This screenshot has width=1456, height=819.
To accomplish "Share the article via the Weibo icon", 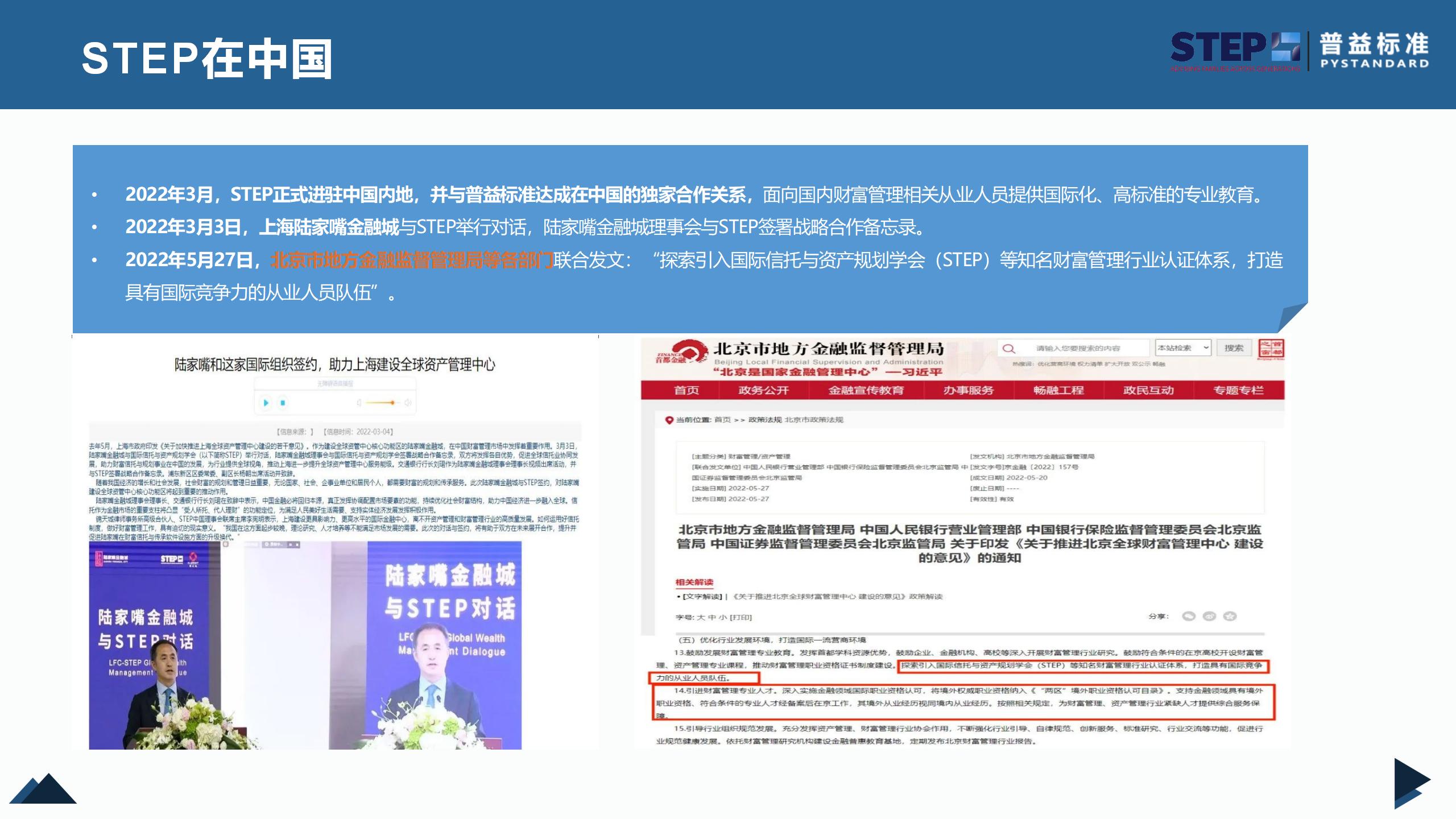I will (x=1210, y=617).
